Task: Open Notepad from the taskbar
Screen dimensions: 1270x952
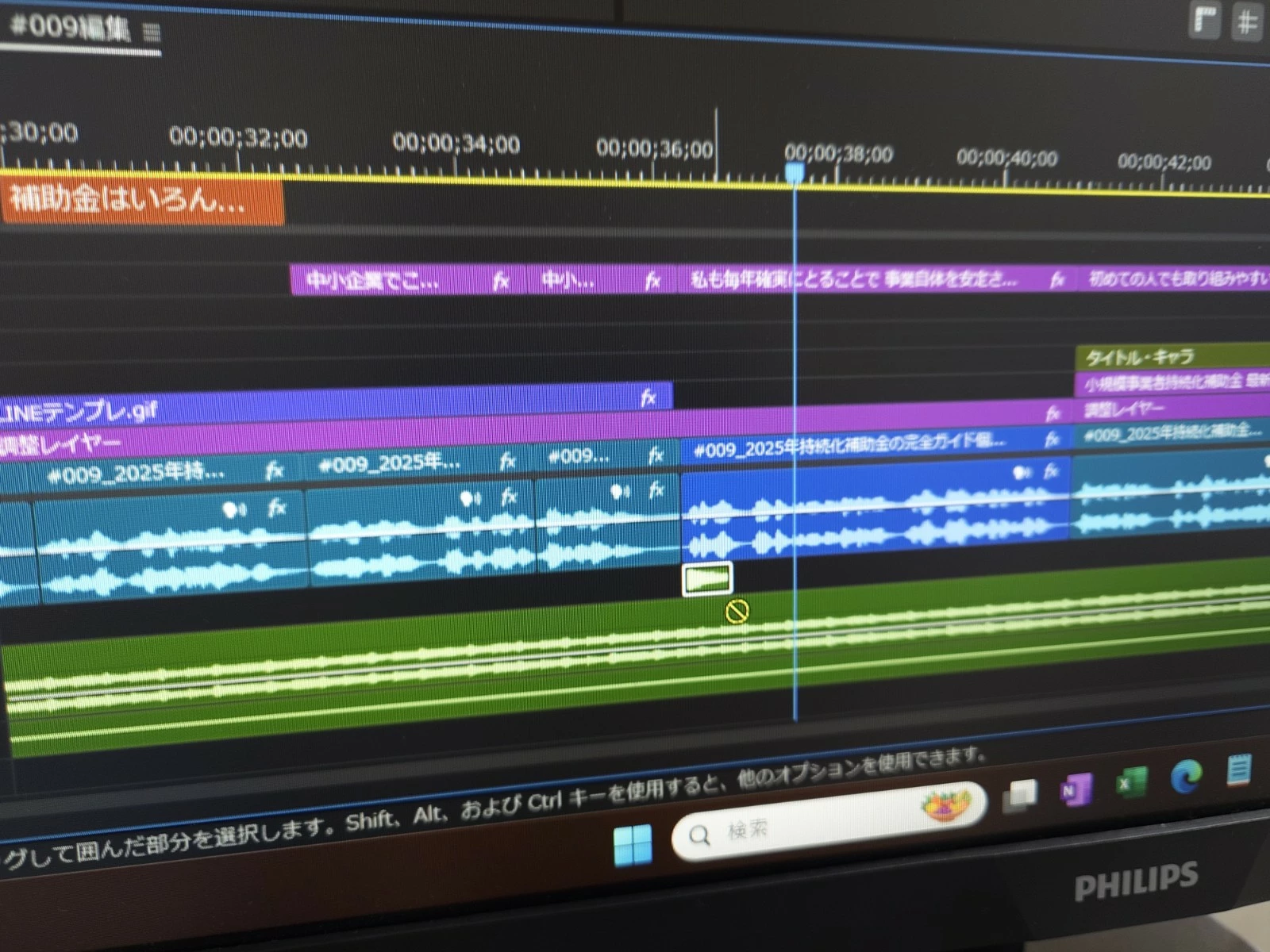Action: [1239, 770]
